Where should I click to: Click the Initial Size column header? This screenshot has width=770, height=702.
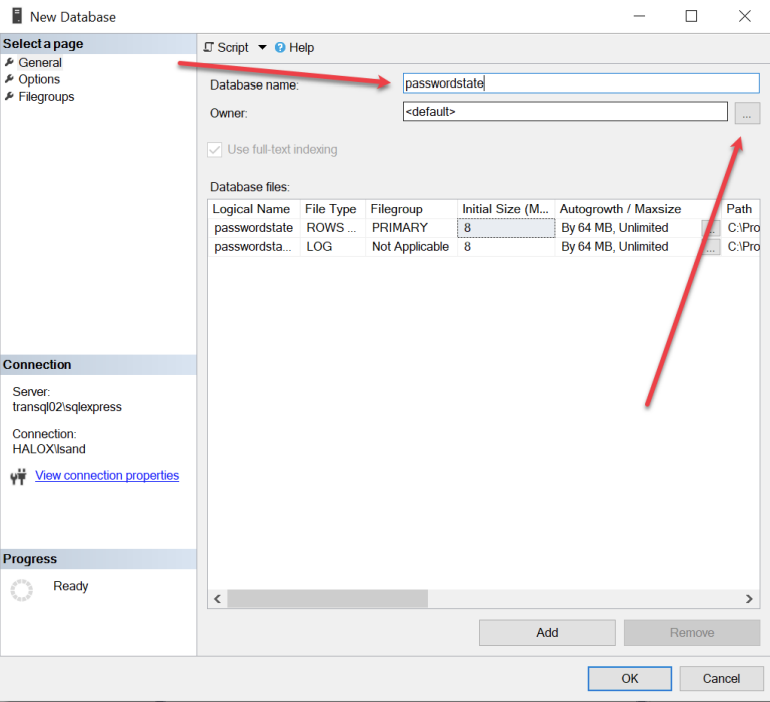pos(506,209)
